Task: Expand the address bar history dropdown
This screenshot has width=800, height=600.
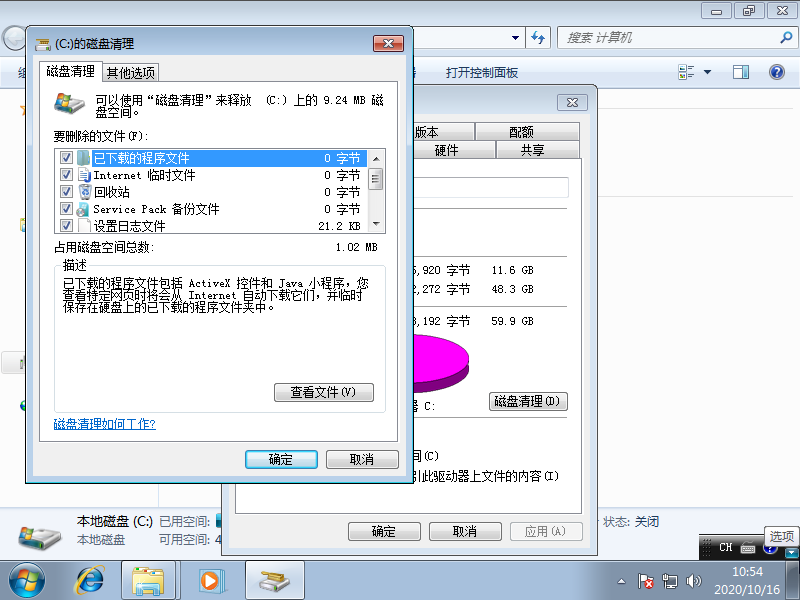Action: 516,37
